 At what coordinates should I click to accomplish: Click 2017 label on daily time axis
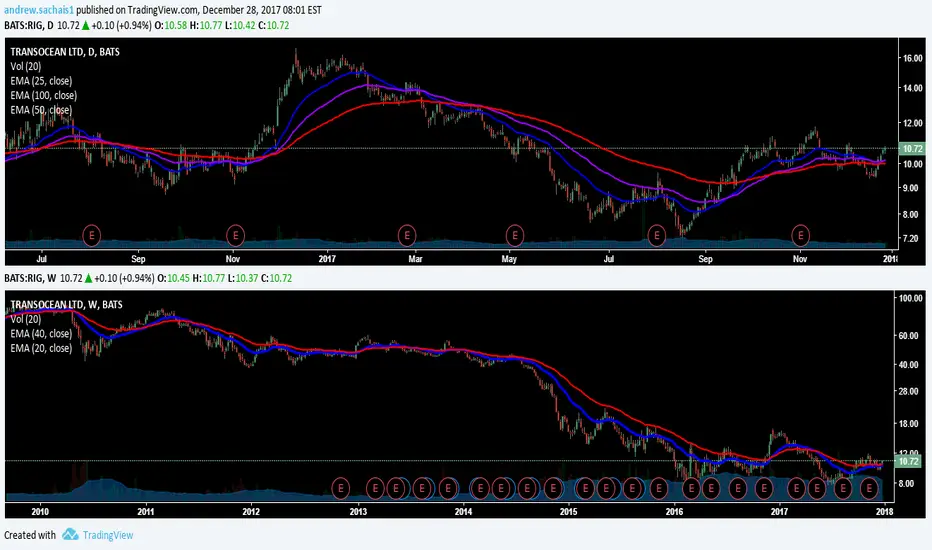coord(328,259)
